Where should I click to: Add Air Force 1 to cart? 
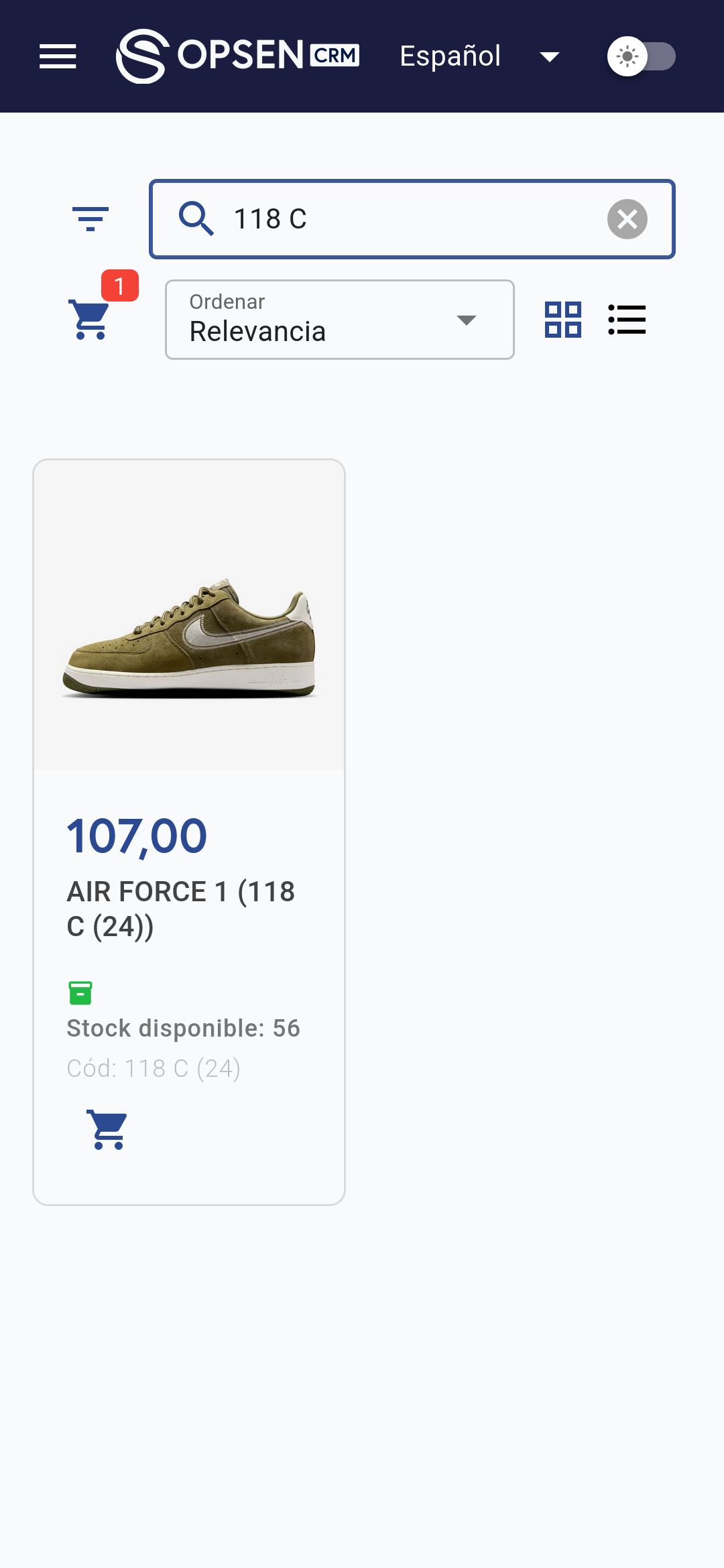point(107,1130)
